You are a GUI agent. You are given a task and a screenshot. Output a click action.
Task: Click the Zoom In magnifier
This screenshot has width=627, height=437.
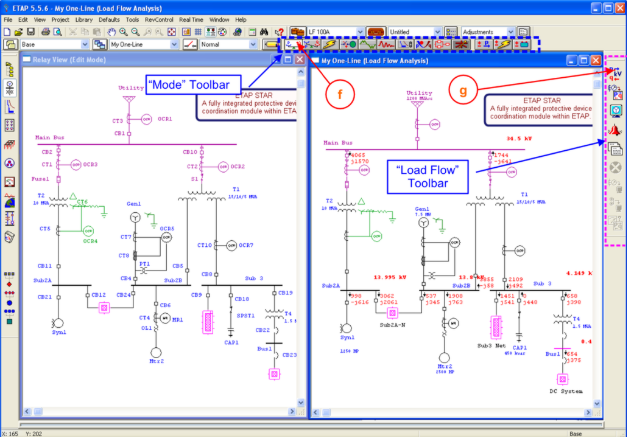click(x=124, y=32)
